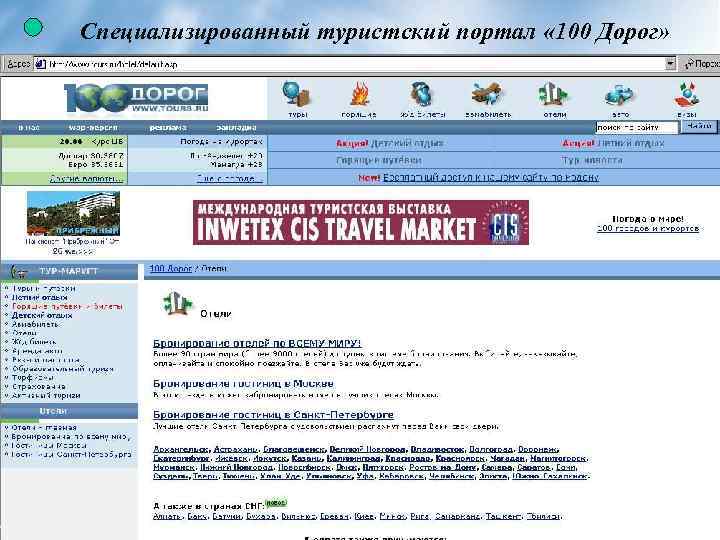The width and height of the screenshot is (720, 540).
Task: Open the Рига CIS city link
Action: [419, 516]
